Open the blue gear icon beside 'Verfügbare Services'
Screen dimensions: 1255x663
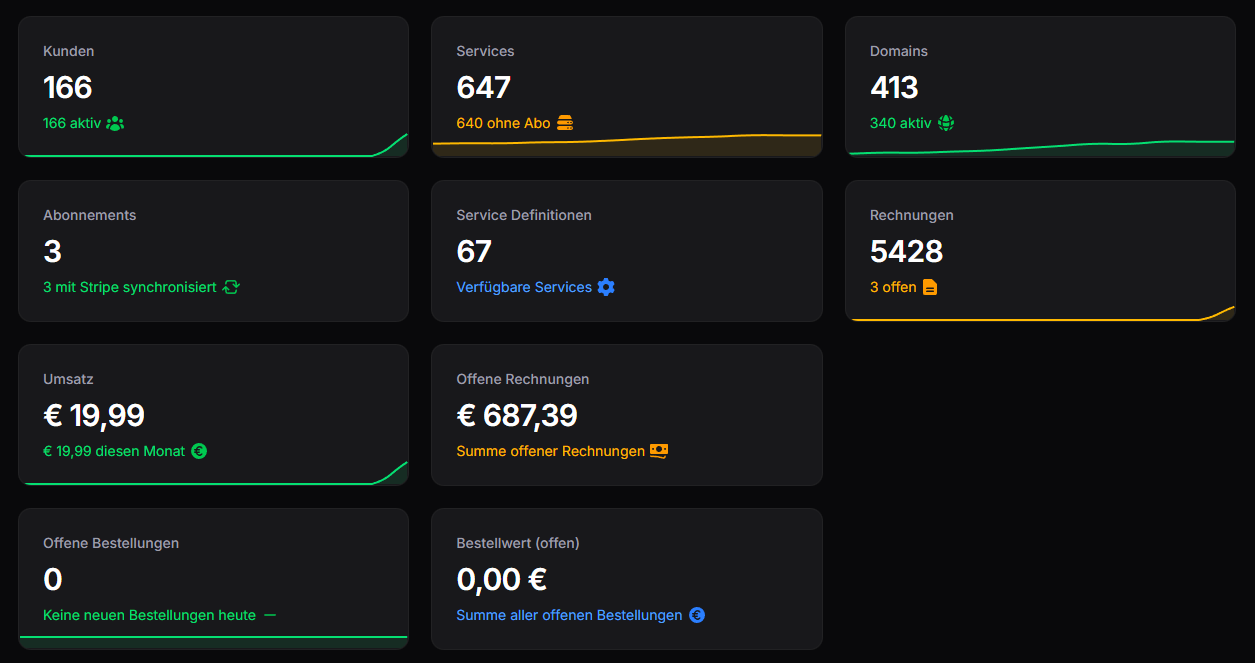606,286
